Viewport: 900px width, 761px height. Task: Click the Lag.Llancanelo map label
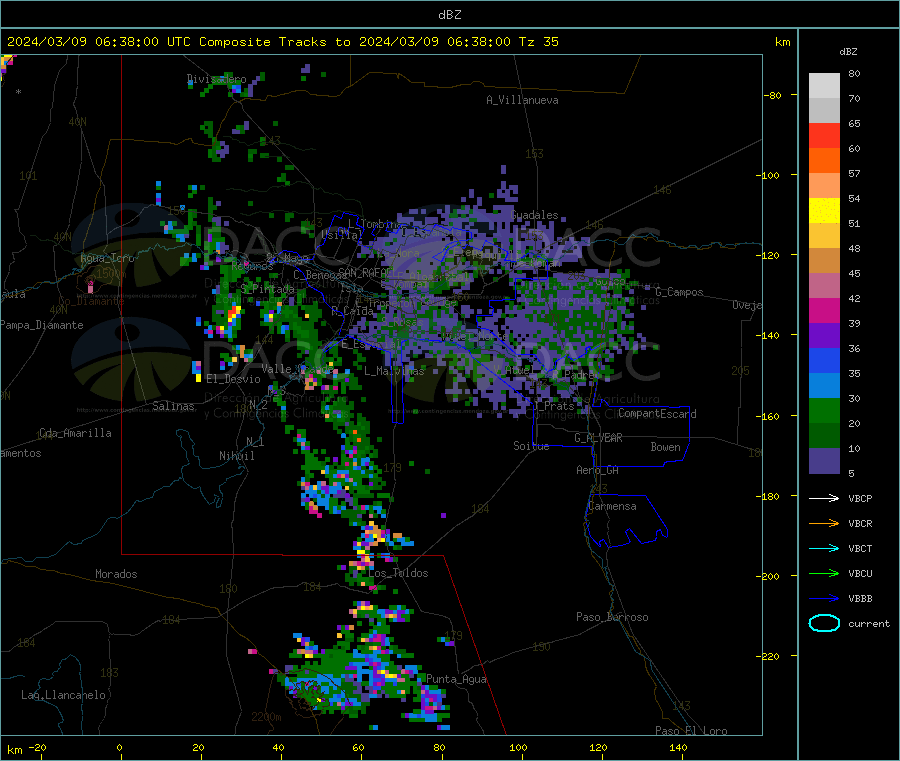63,695
